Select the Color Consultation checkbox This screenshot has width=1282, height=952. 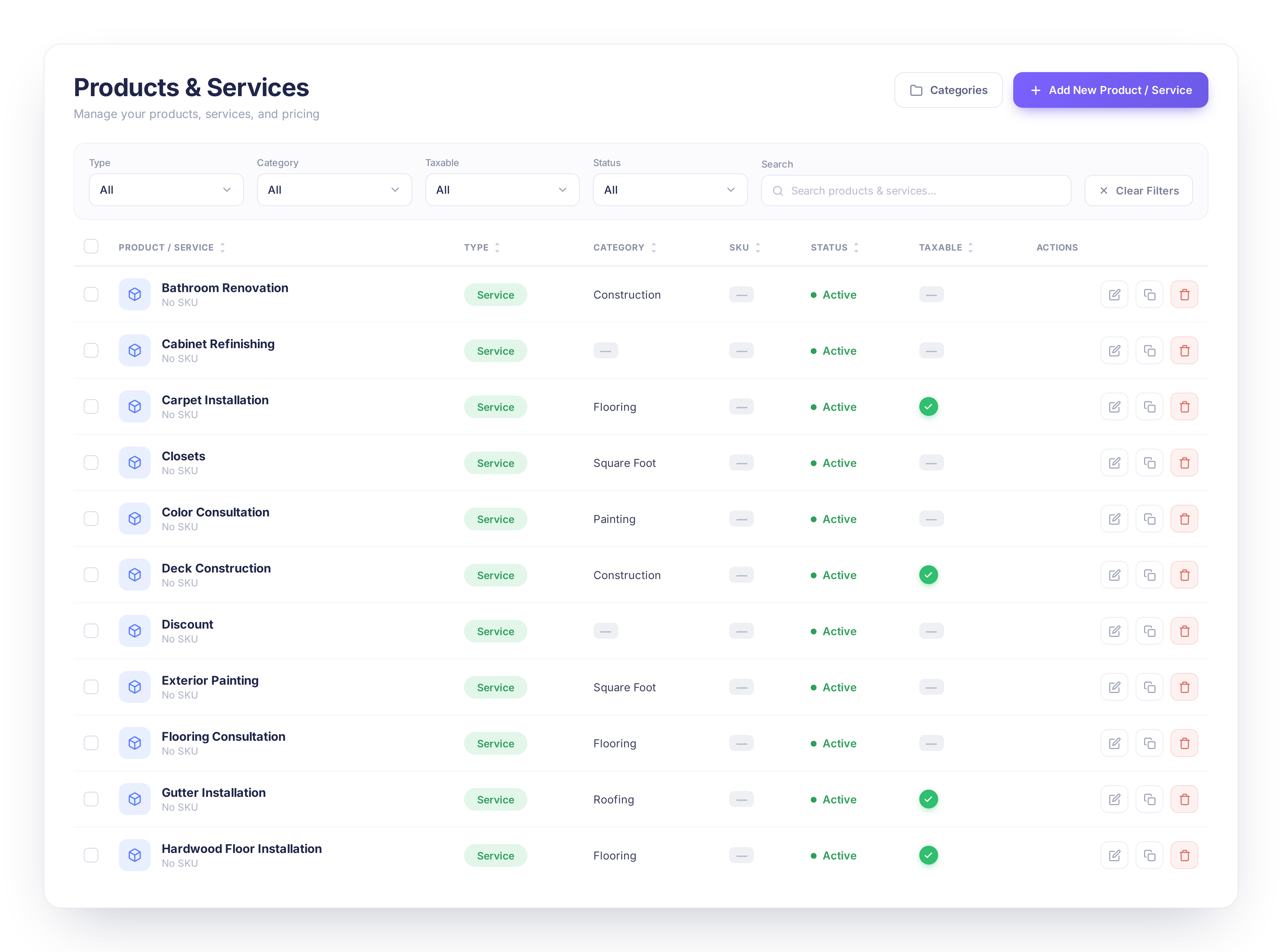click(x=91, y=519)
